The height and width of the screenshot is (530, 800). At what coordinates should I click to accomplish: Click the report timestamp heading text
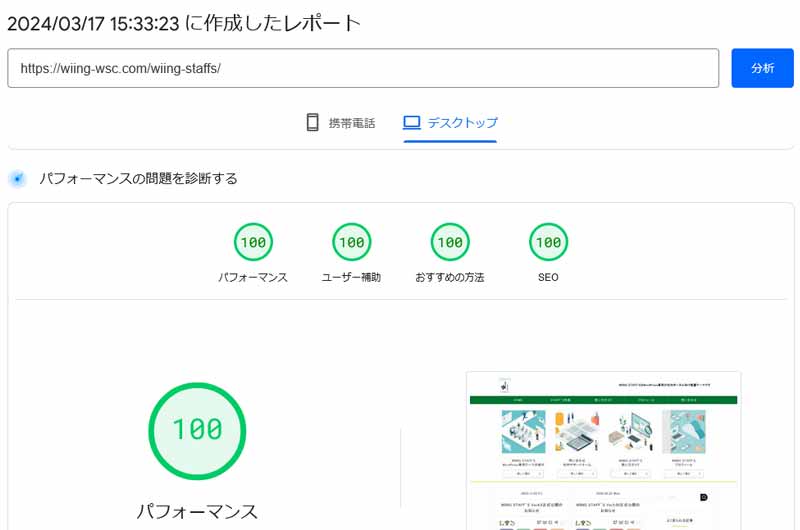tap(184, 23)
